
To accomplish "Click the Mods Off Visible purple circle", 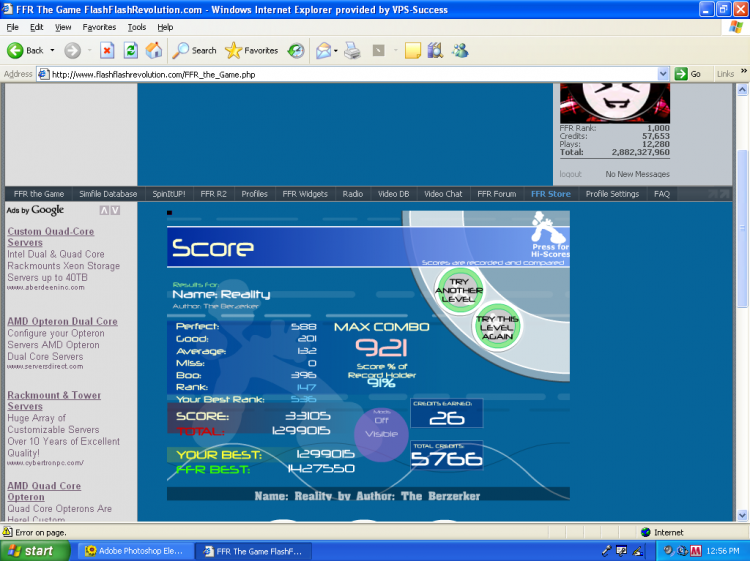I will 381,434.
